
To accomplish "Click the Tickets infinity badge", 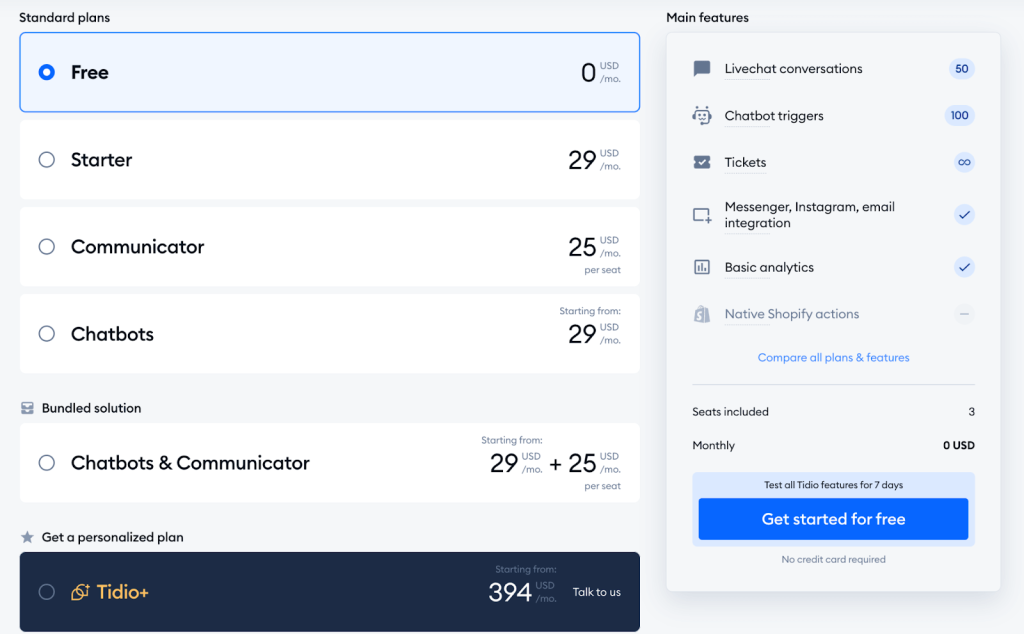I will point(964,162).
